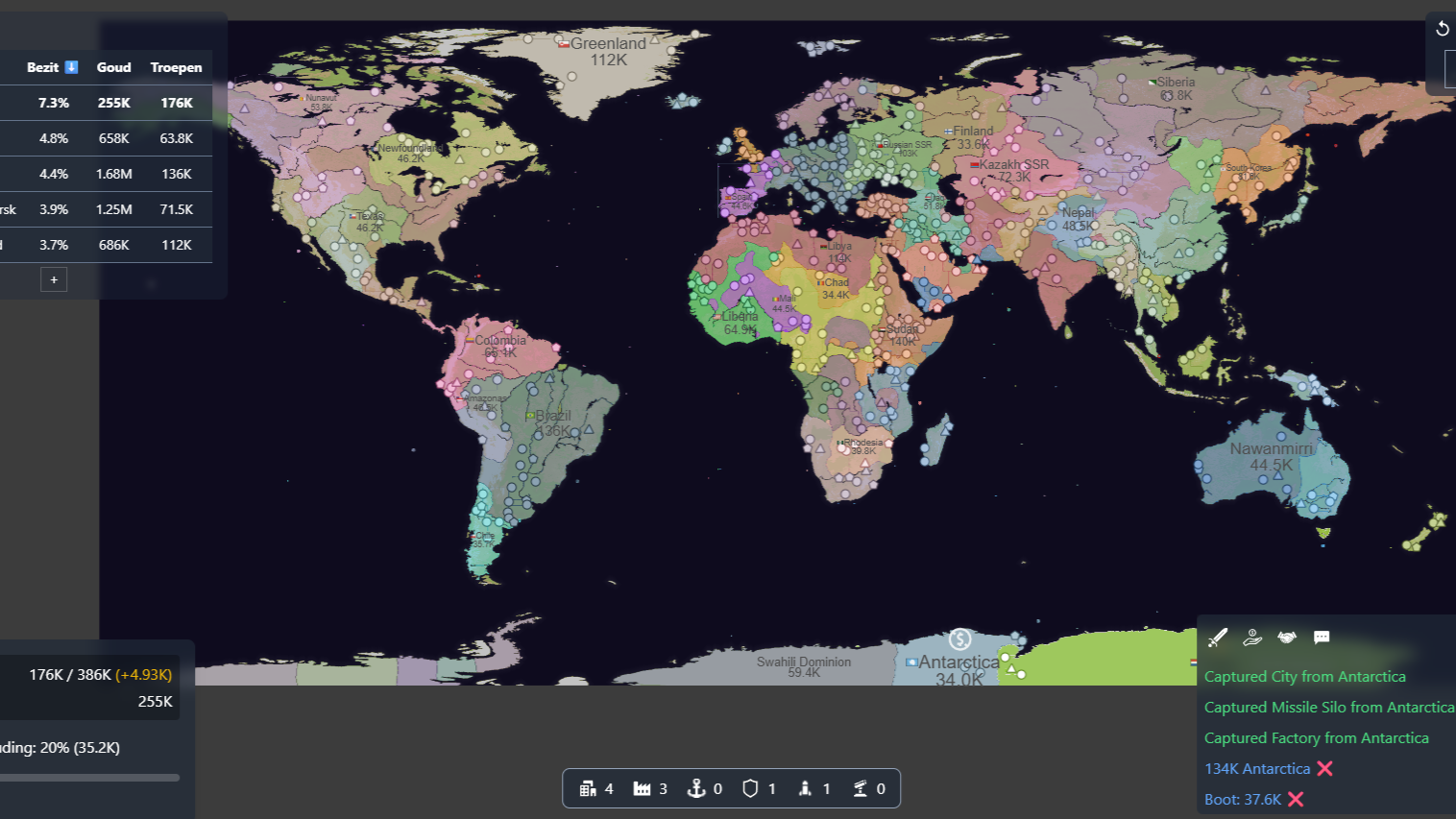Viewport: 1456px width, 819px height.
Task: Sort leaderboard by Troepen column
Action: (x=176, y=67)
